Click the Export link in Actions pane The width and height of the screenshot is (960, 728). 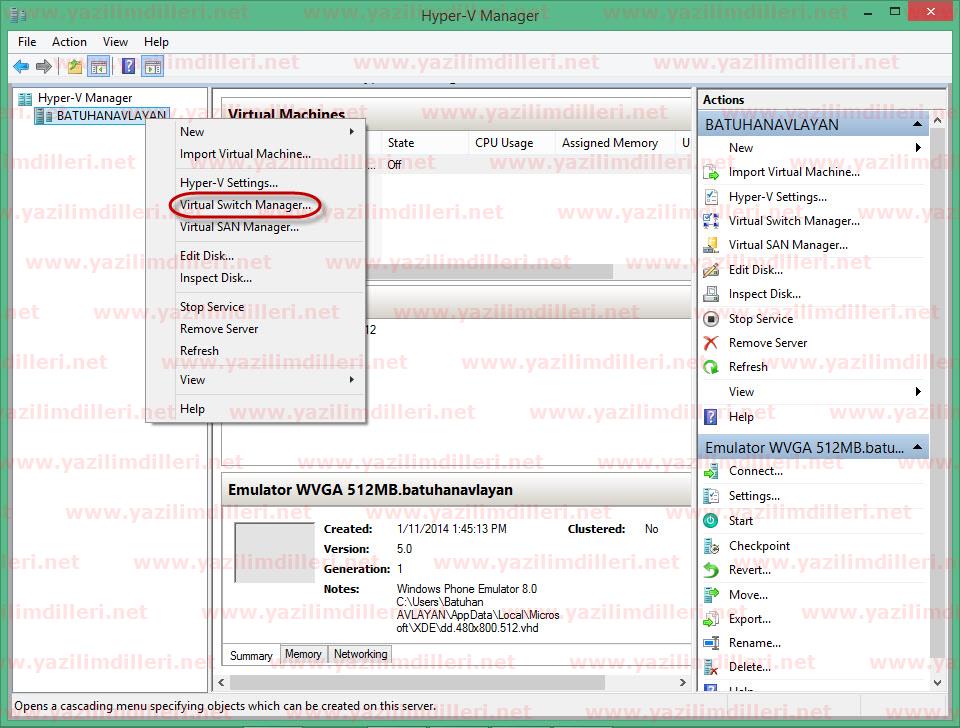tap(749, 619)
